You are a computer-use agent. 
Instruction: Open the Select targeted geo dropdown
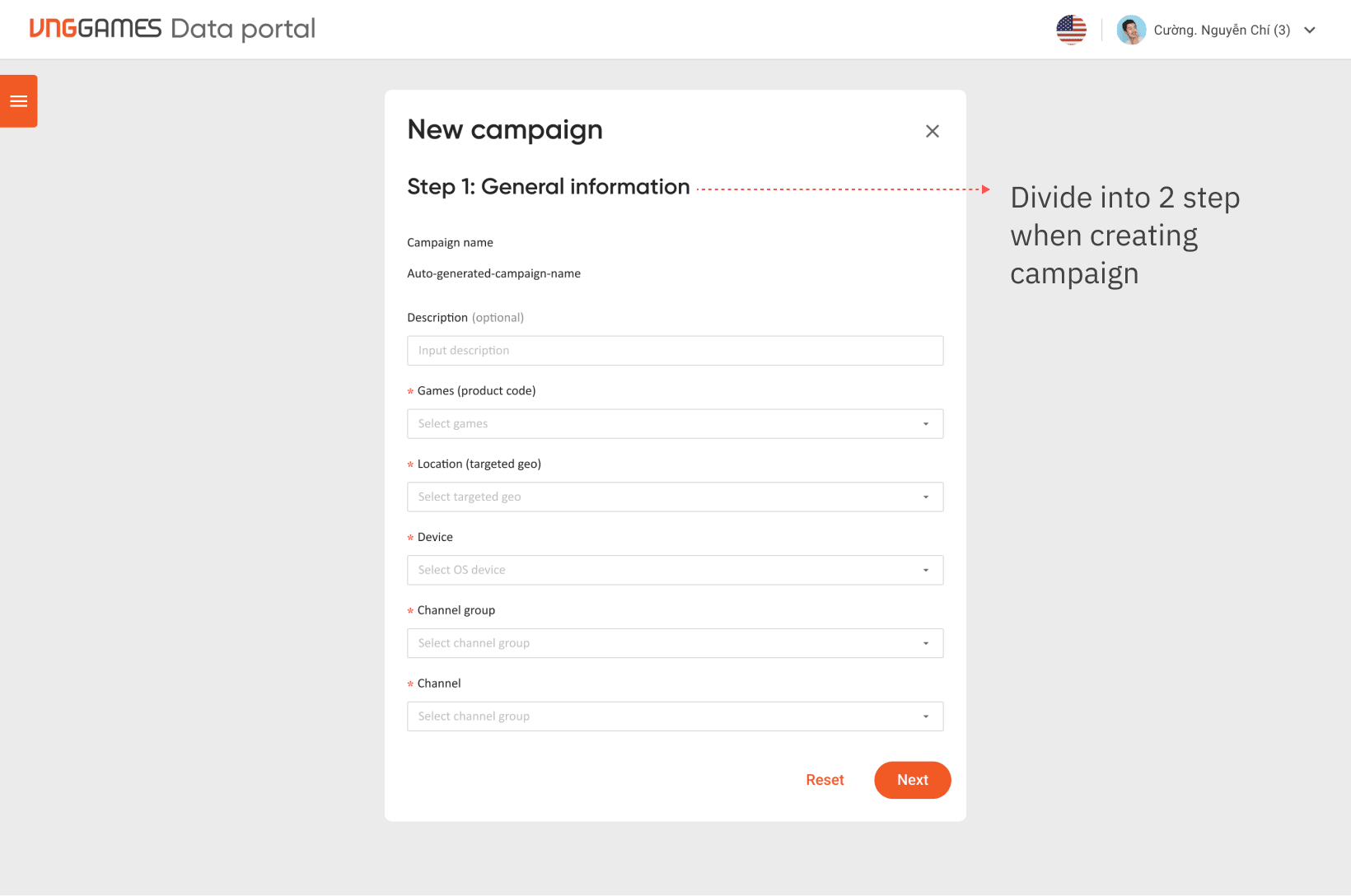[675, 497]
